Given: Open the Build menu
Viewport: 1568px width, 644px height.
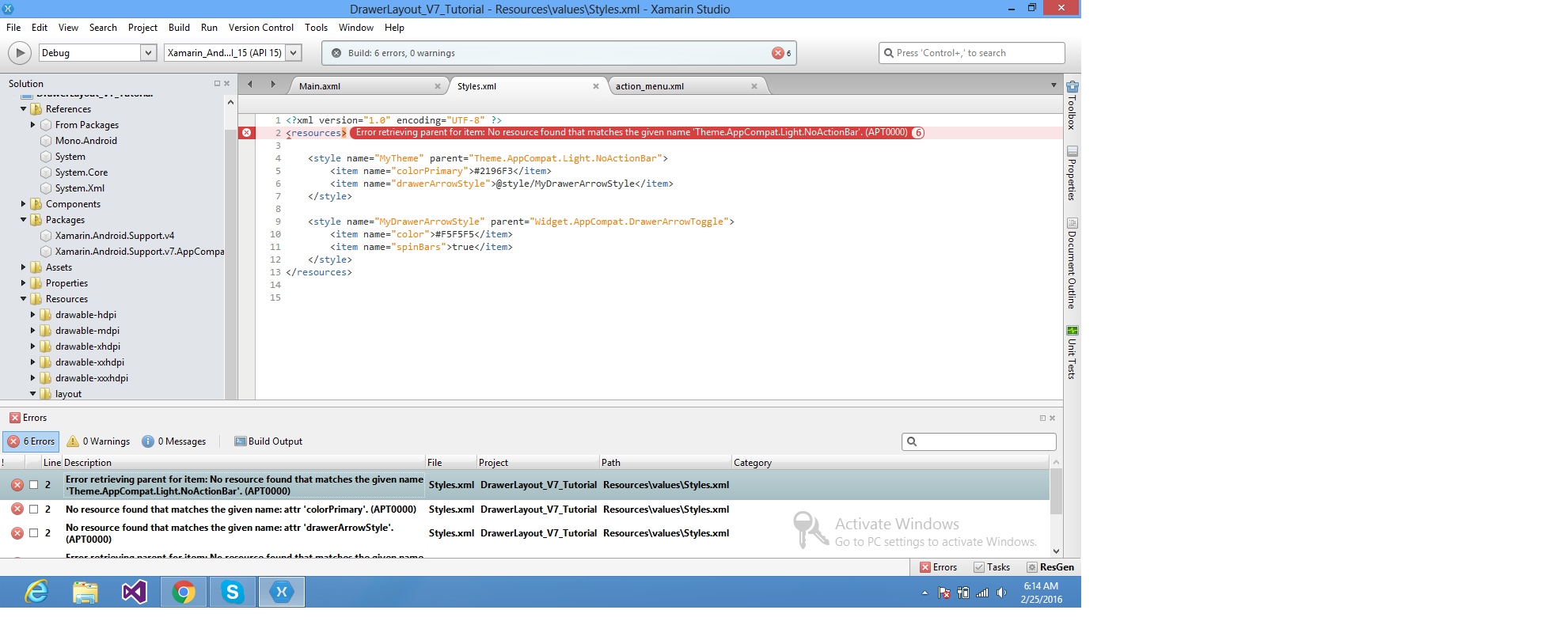Looking at the screenshot, I should [x=179, y=28].
